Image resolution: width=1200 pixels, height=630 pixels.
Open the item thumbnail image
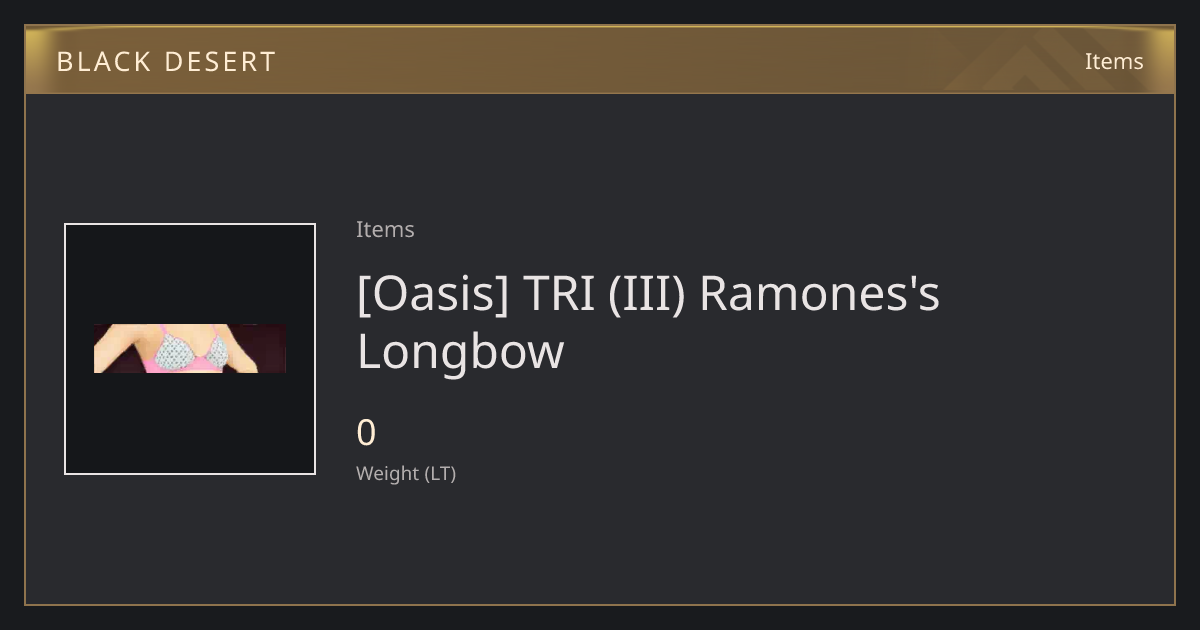pos(190,349)
